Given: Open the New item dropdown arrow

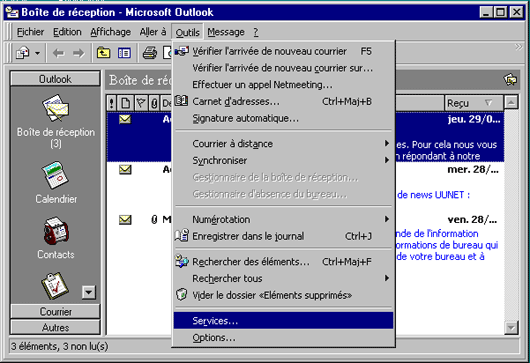Looking at the screenshot, I should coord(38,53).
